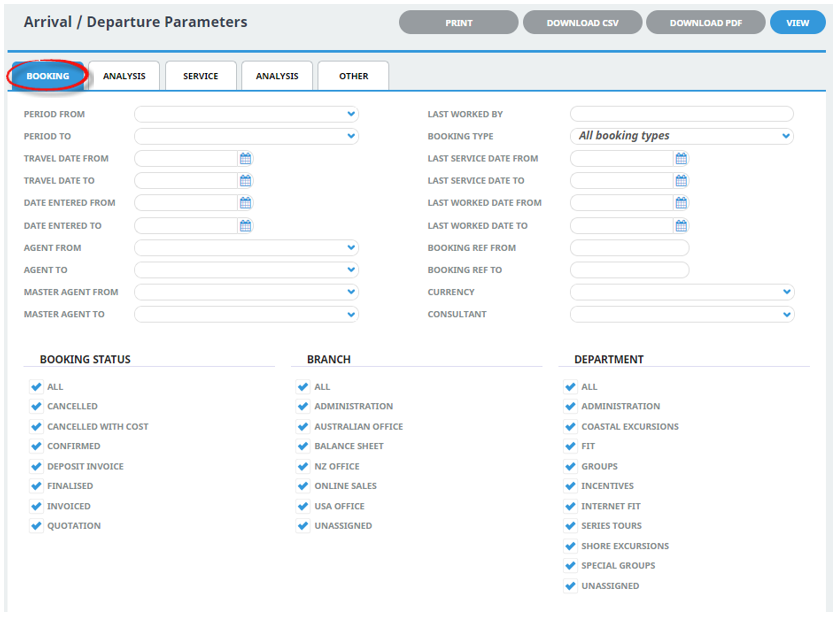Click the blue View button
The width and height of the screenshot is (840, 621).
click(798, 23)
